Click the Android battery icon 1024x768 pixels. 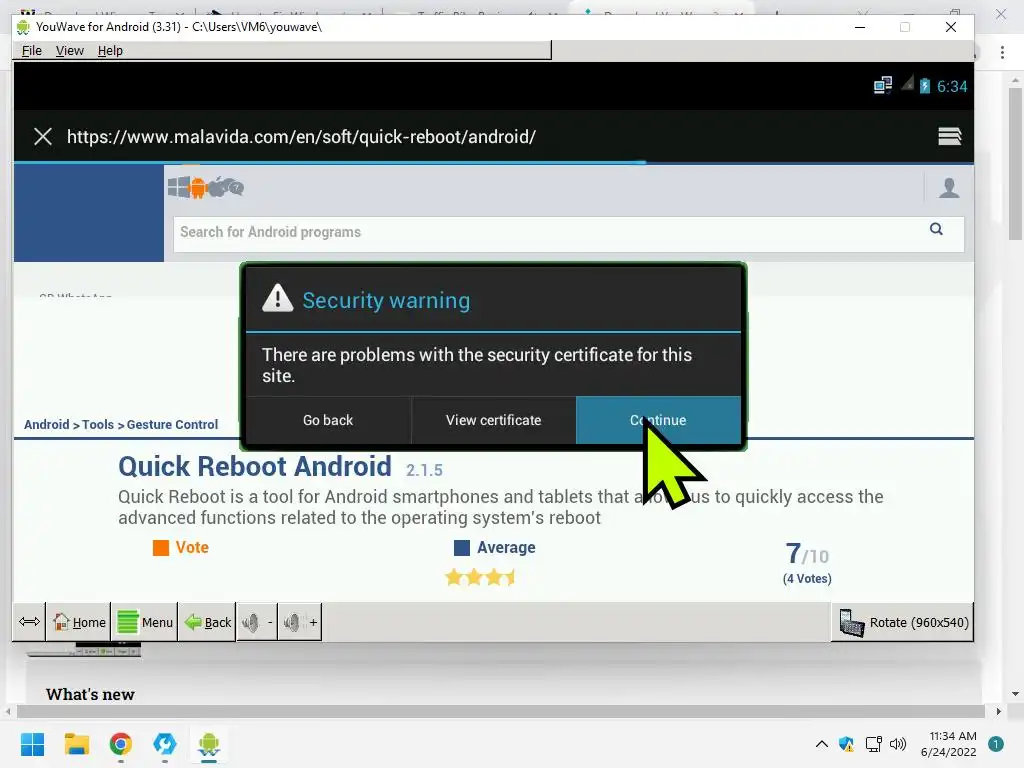click(x=925, y=86)
